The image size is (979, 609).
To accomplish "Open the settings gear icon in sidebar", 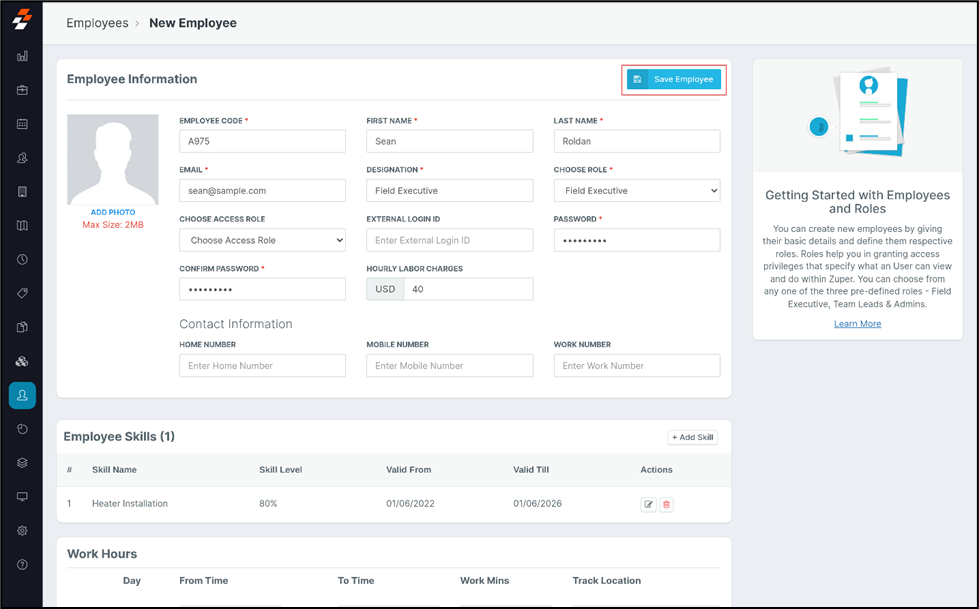I will point(22,531).
